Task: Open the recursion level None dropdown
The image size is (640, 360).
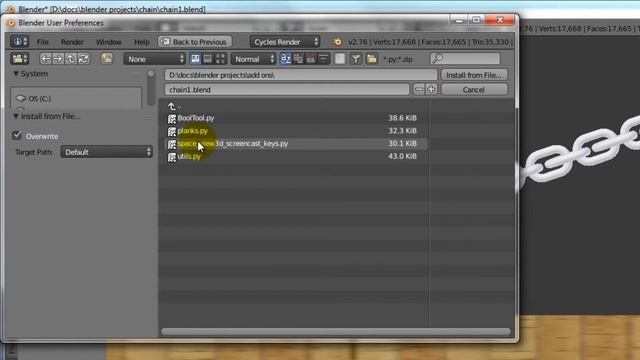Action: tap(155, 59)
